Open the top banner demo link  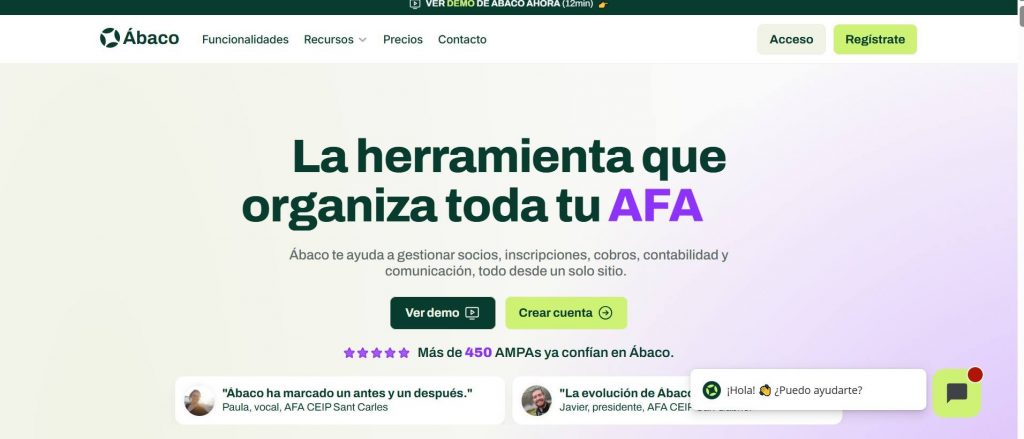pyautogui.click(x=509, y=4)
